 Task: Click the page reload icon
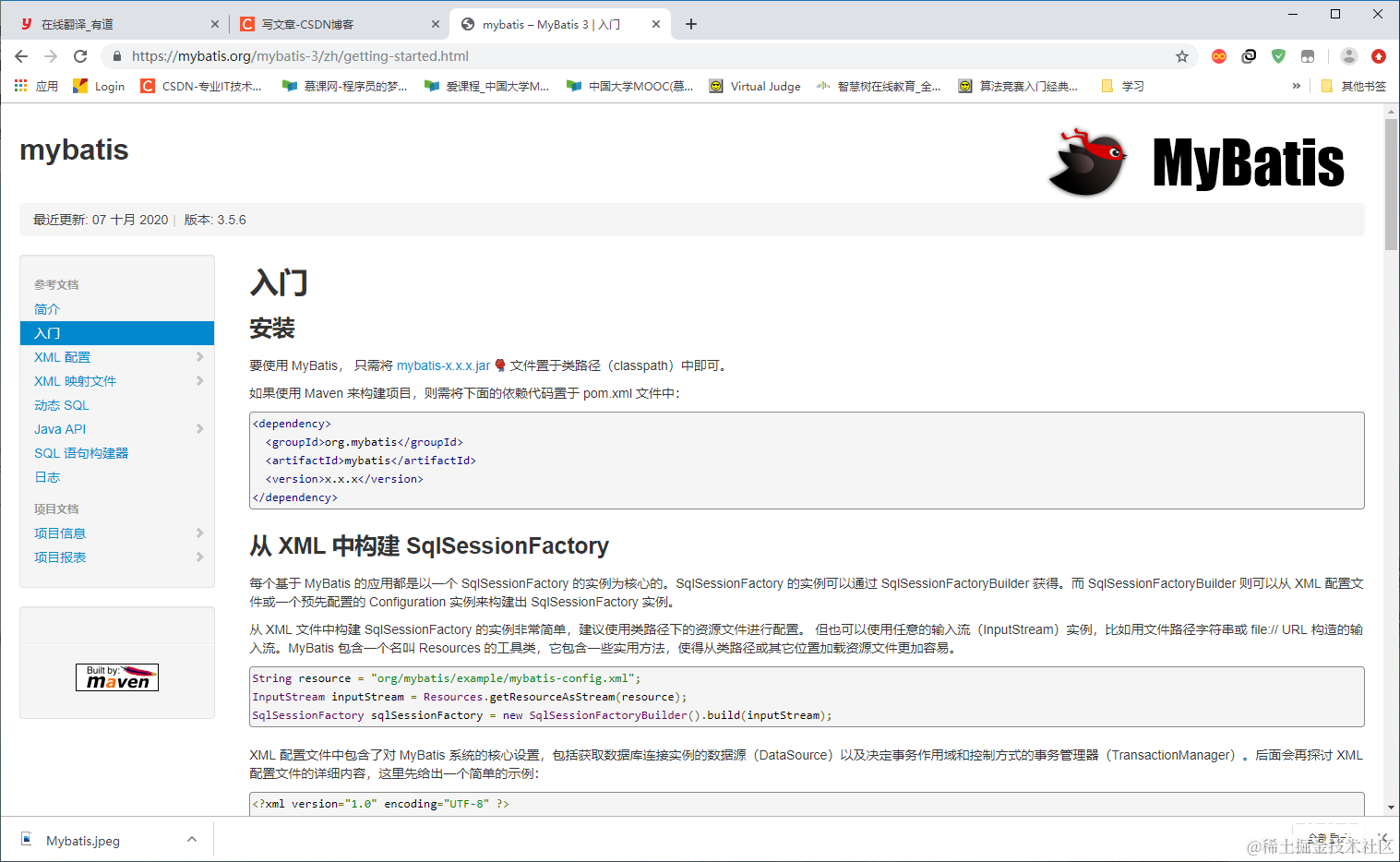click(80, 56)
